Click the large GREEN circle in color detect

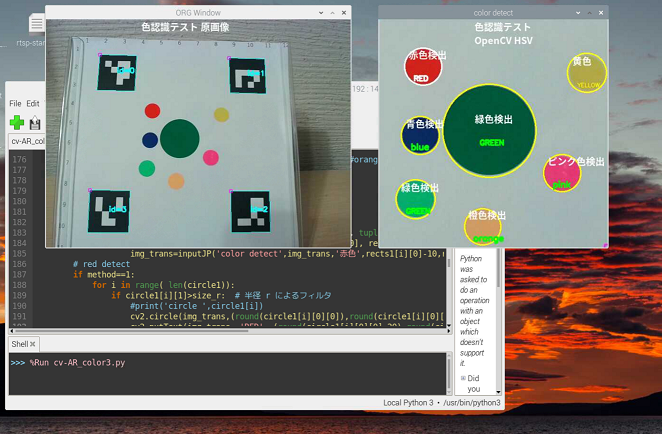(490, 130)
